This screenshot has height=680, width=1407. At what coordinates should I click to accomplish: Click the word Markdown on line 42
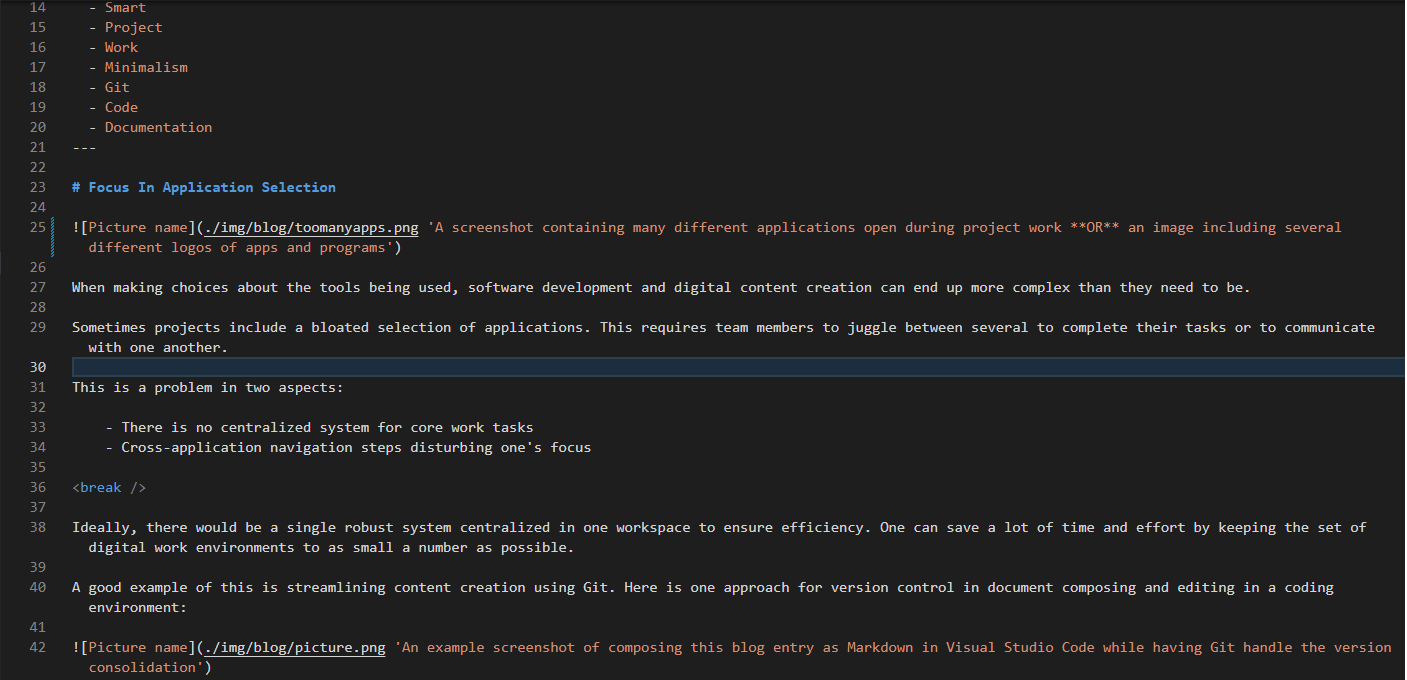[880, 647]
